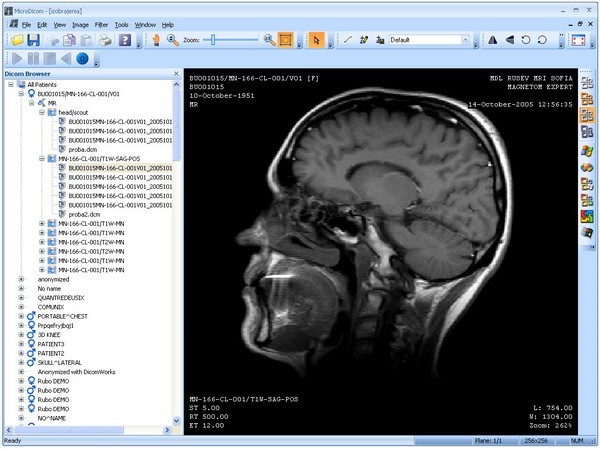The image size is (600, 449).
Task: Select proba2.dcm in the tree
Action: (84, 214)
